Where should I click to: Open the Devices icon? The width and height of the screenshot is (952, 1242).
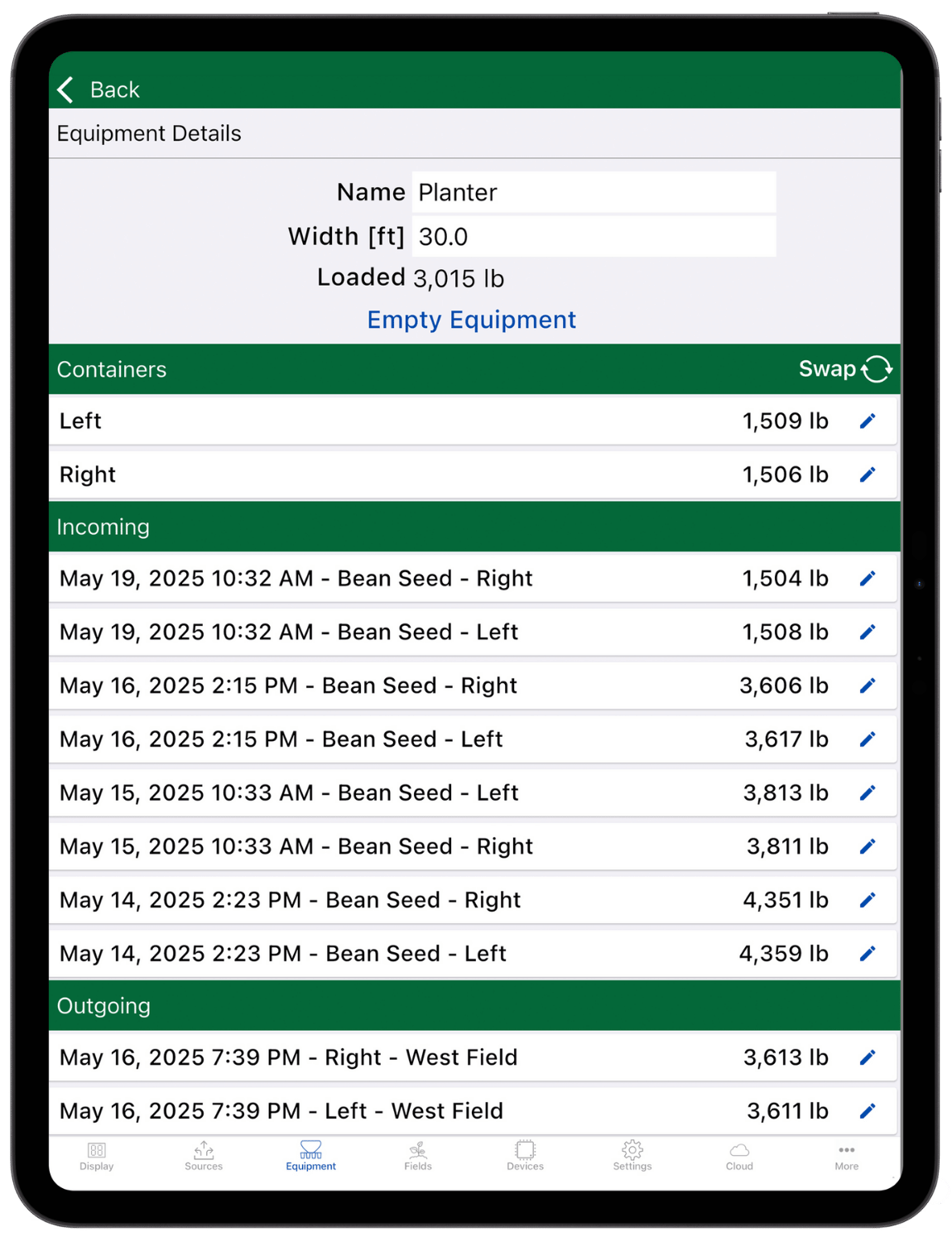click(525, 1151)
